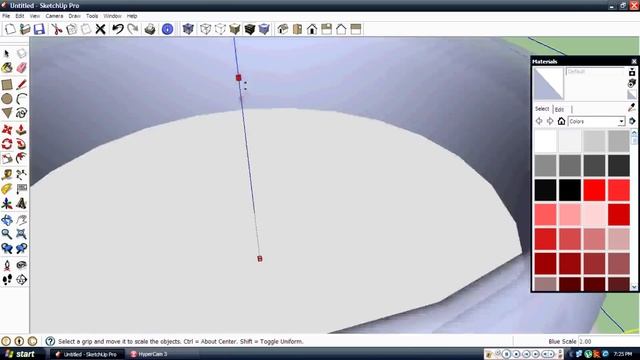The image size is (640, 360).
Task: Switch to Wireframe face style
Action: (x=206, y=29)
